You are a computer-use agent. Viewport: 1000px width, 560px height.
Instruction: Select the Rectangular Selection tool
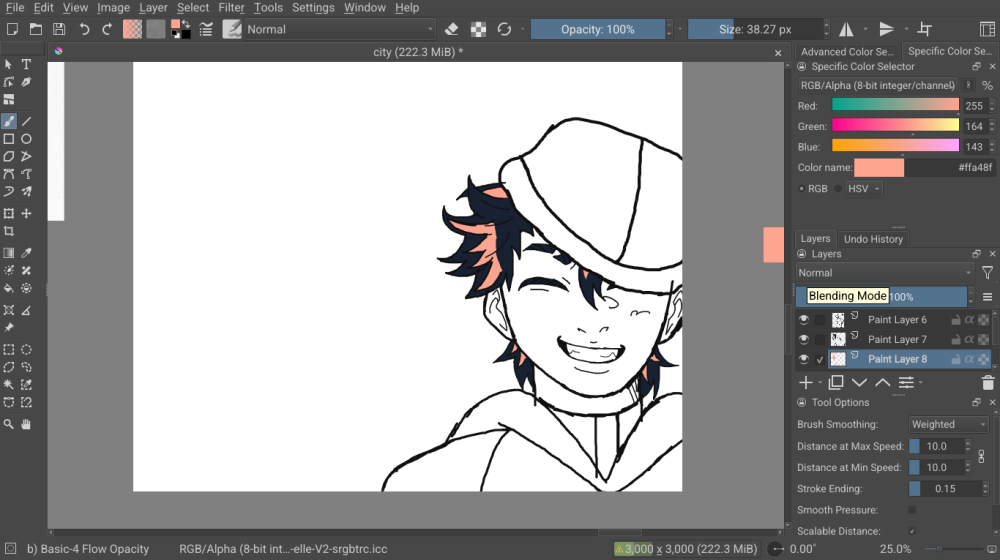click(x=9, y=350)
